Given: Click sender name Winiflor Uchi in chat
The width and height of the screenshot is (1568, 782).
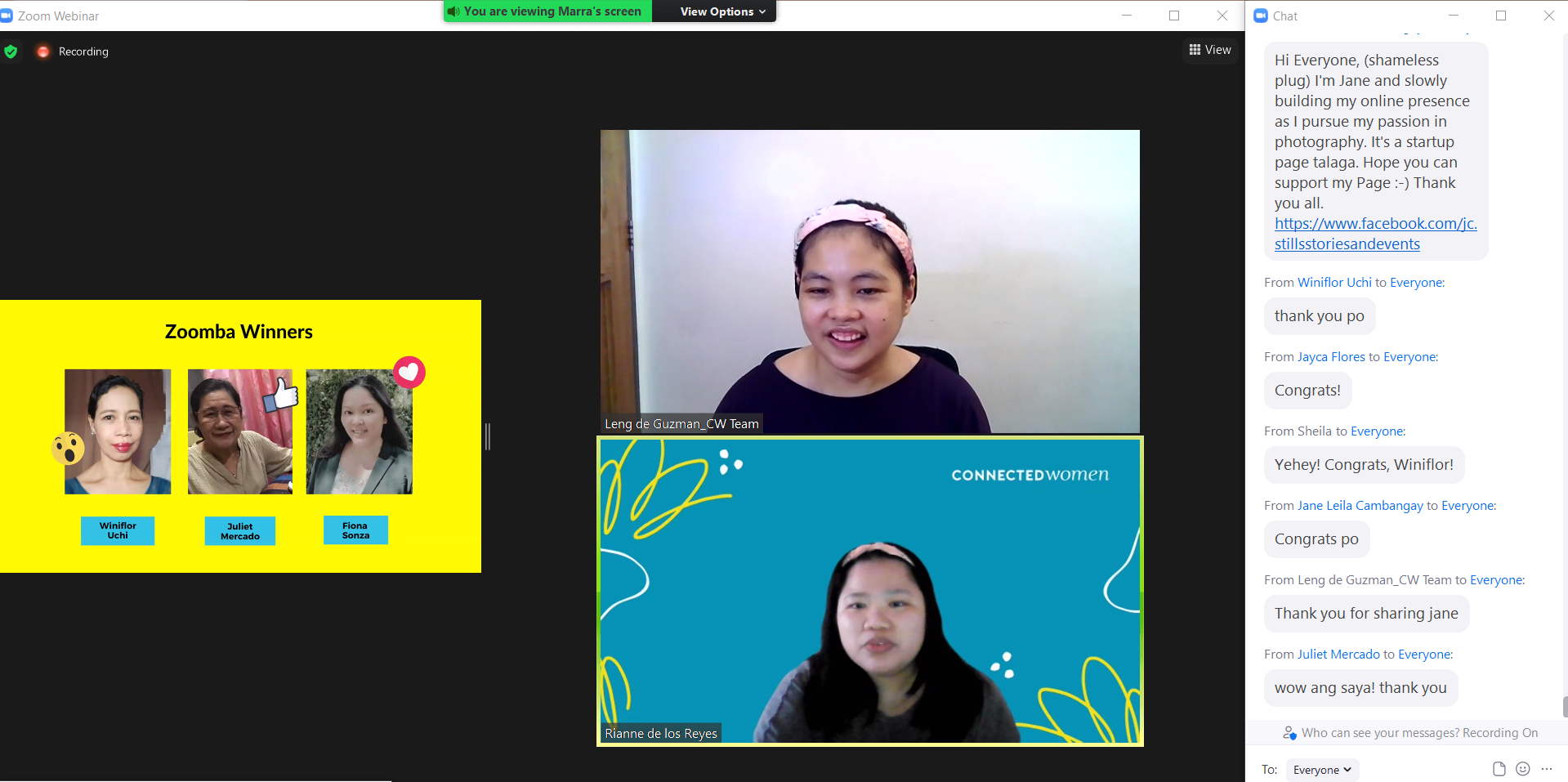Looking at the screenshot, I should (x=1334, y=283).
